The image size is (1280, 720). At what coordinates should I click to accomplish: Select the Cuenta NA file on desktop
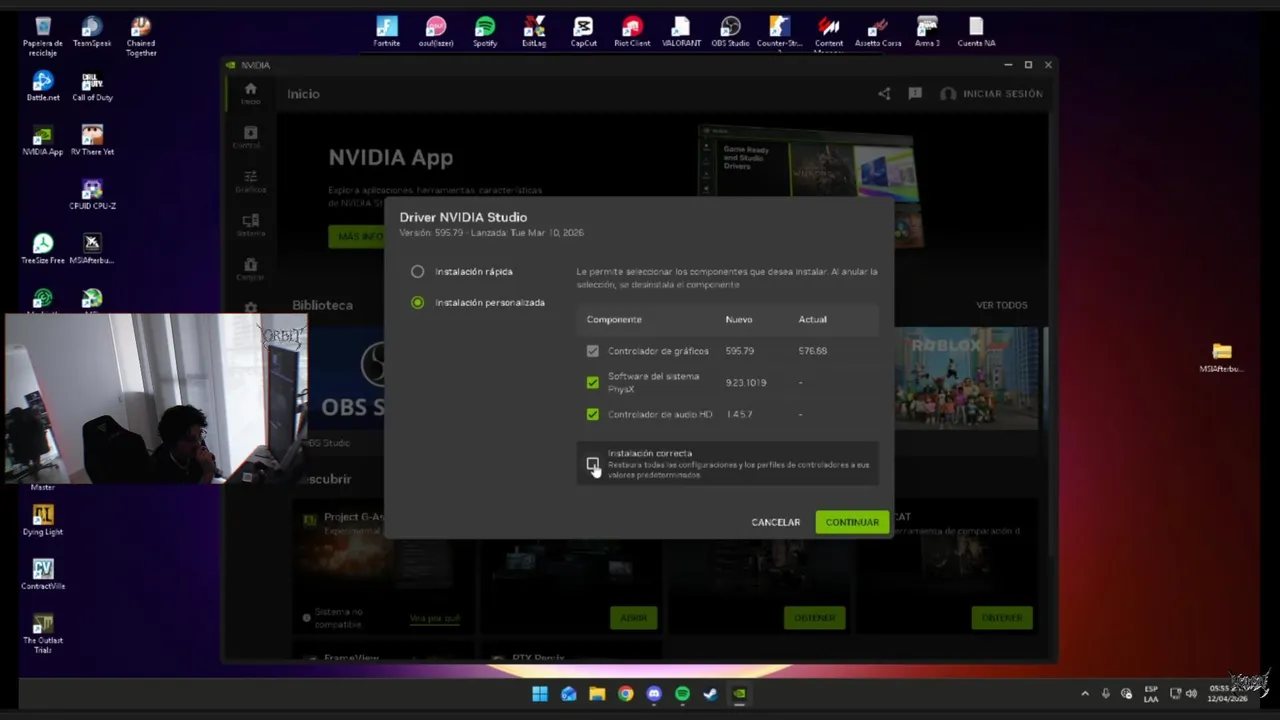tap(976, 31)
